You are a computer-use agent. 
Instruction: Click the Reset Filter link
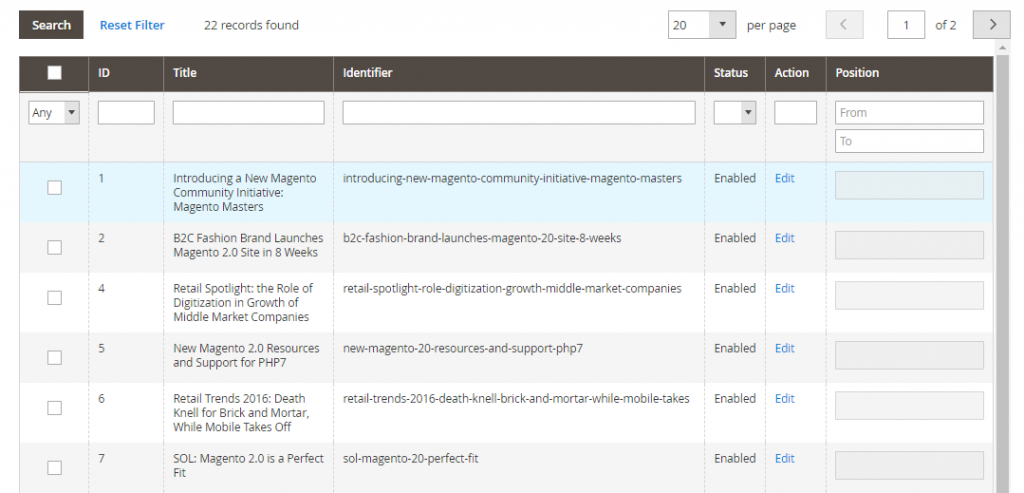[x=132, y=25]
